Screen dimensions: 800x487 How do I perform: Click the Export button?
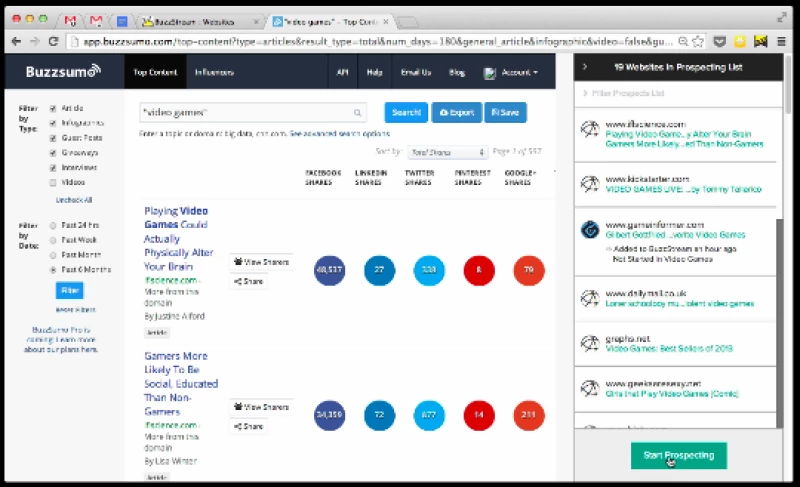click(456, 113)
